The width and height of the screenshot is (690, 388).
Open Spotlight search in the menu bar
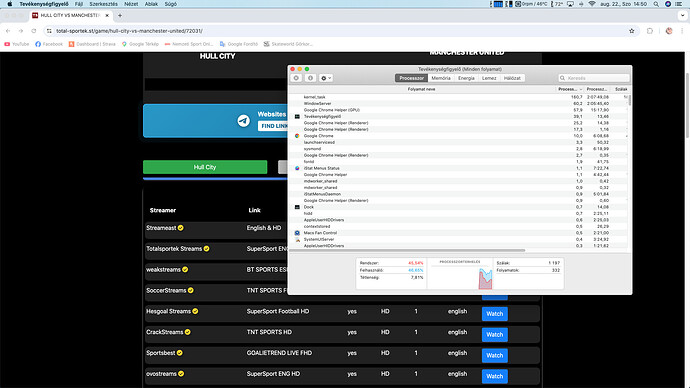(656, 4)
